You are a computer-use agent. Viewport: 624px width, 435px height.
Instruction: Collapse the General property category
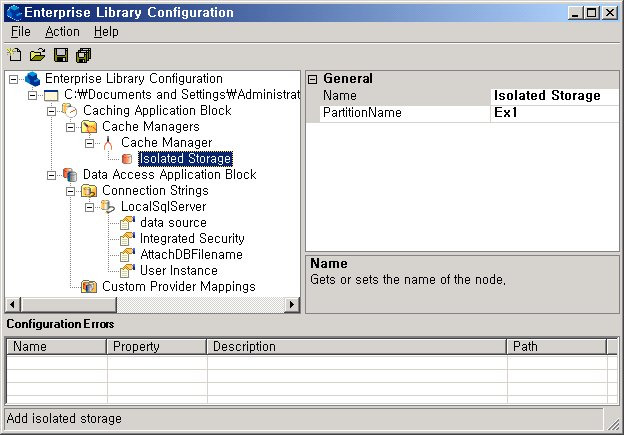point(313,79)
